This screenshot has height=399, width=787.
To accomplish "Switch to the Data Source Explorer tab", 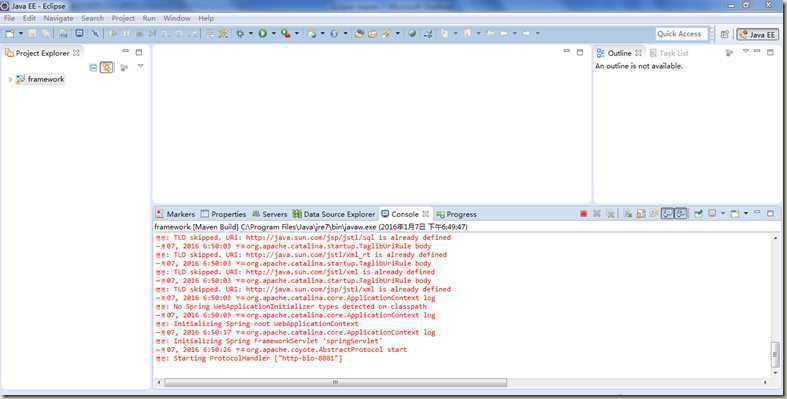I will pos(334,214).
